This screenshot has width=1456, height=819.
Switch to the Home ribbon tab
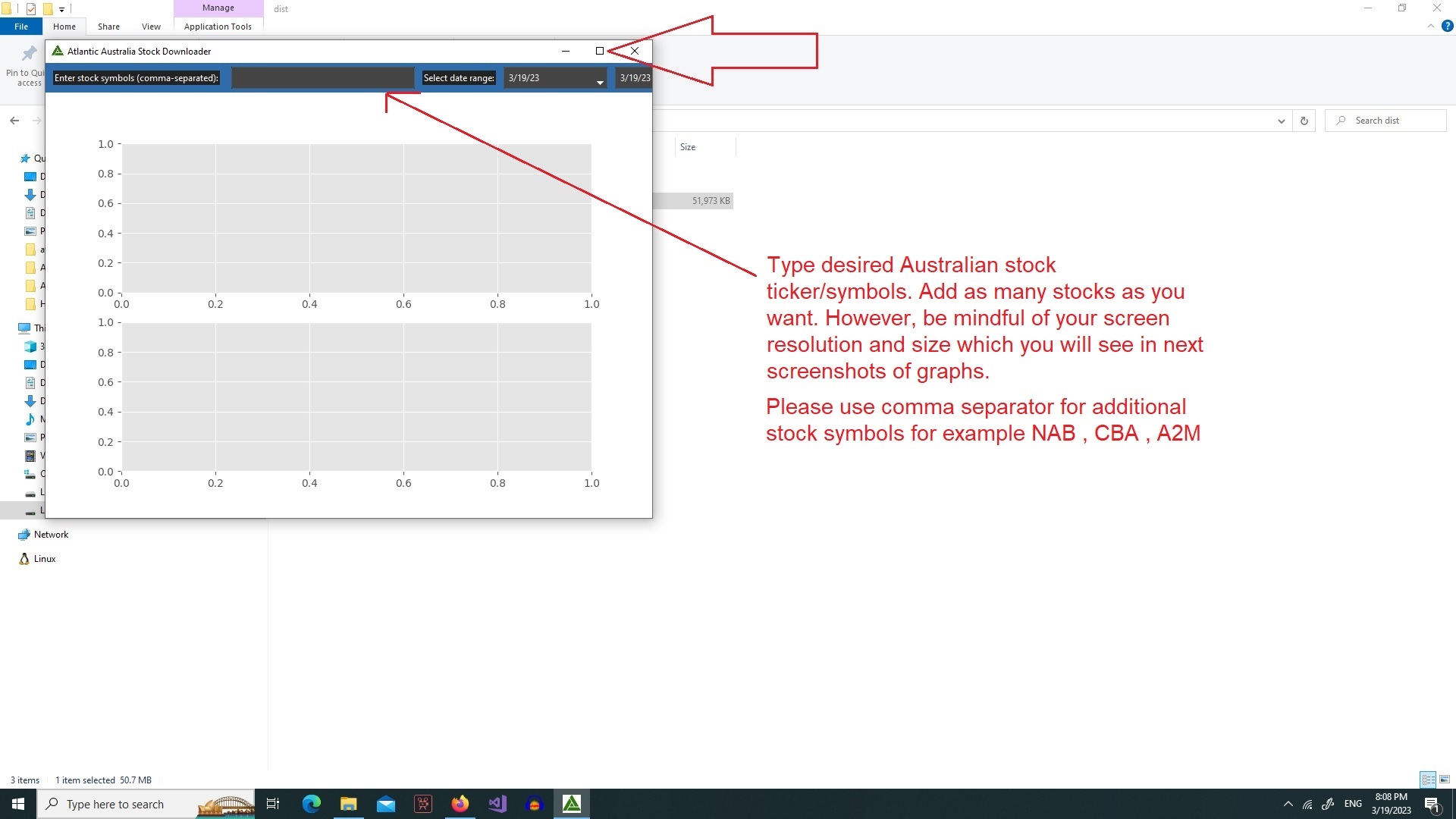coord(64,27)
